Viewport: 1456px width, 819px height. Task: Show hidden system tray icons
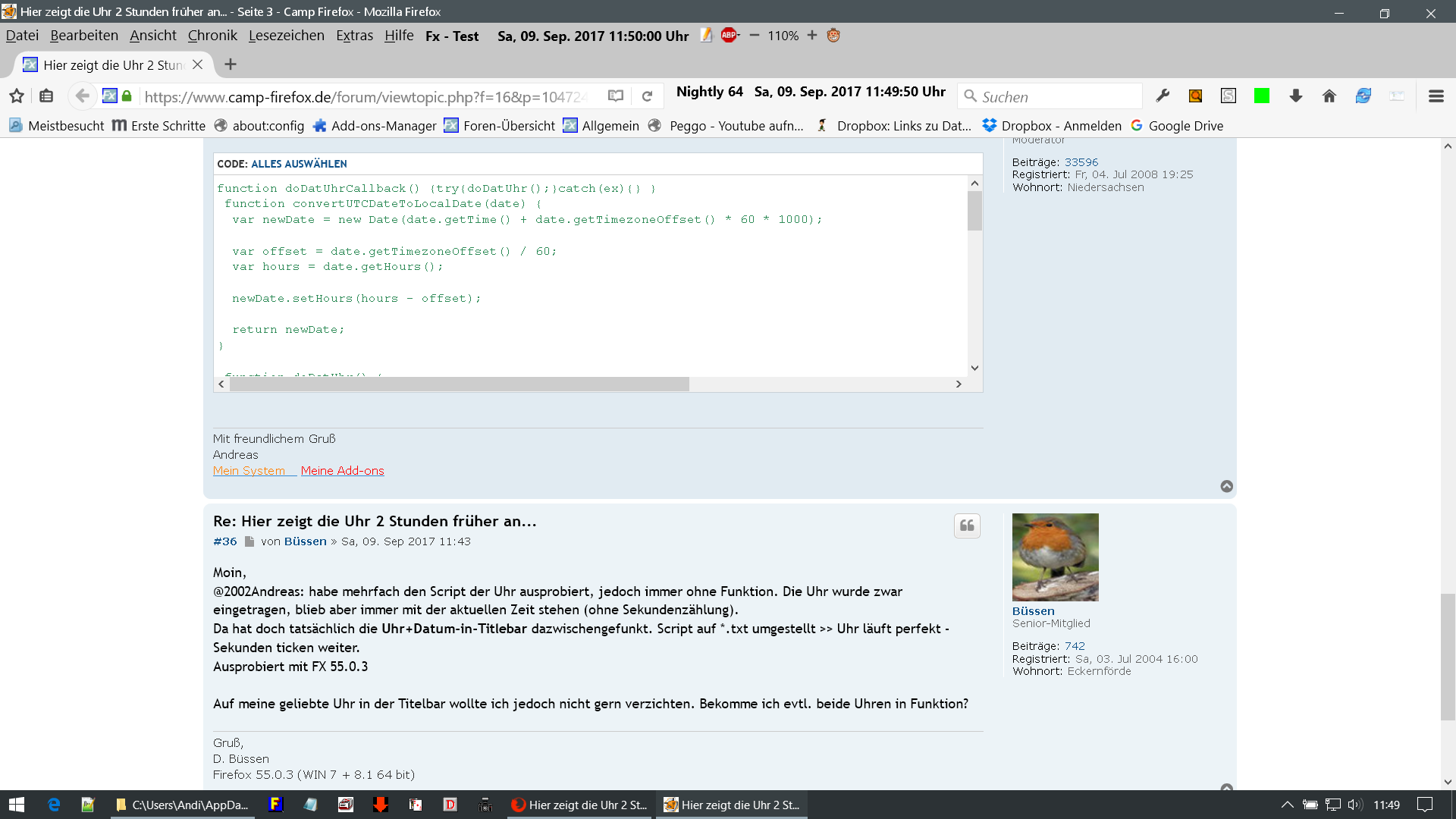coord(1287,805)
